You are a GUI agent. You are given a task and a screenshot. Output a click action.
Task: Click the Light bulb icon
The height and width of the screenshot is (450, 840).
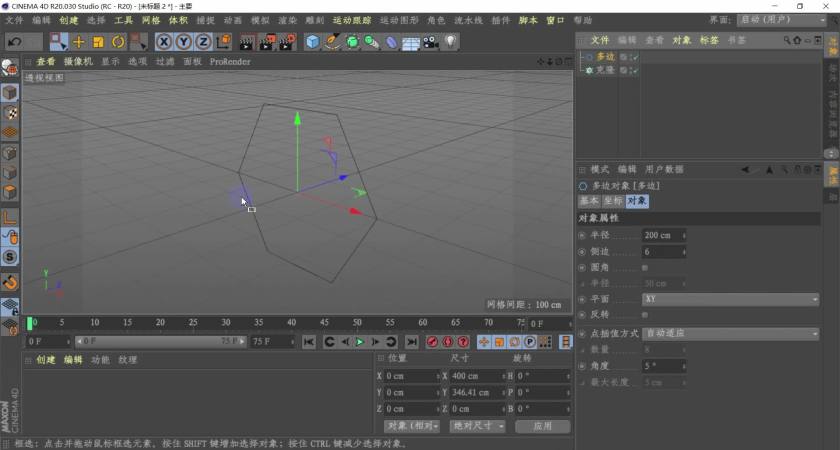[451, 41]
